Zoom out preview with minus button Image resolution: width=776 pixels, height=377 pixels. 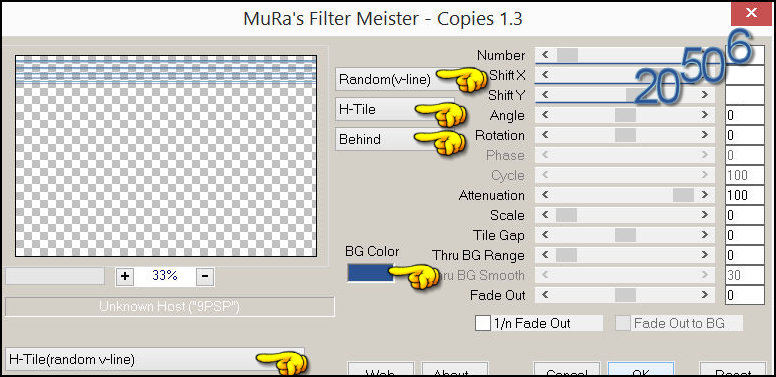pyautogui.click(x=205, y=276)
